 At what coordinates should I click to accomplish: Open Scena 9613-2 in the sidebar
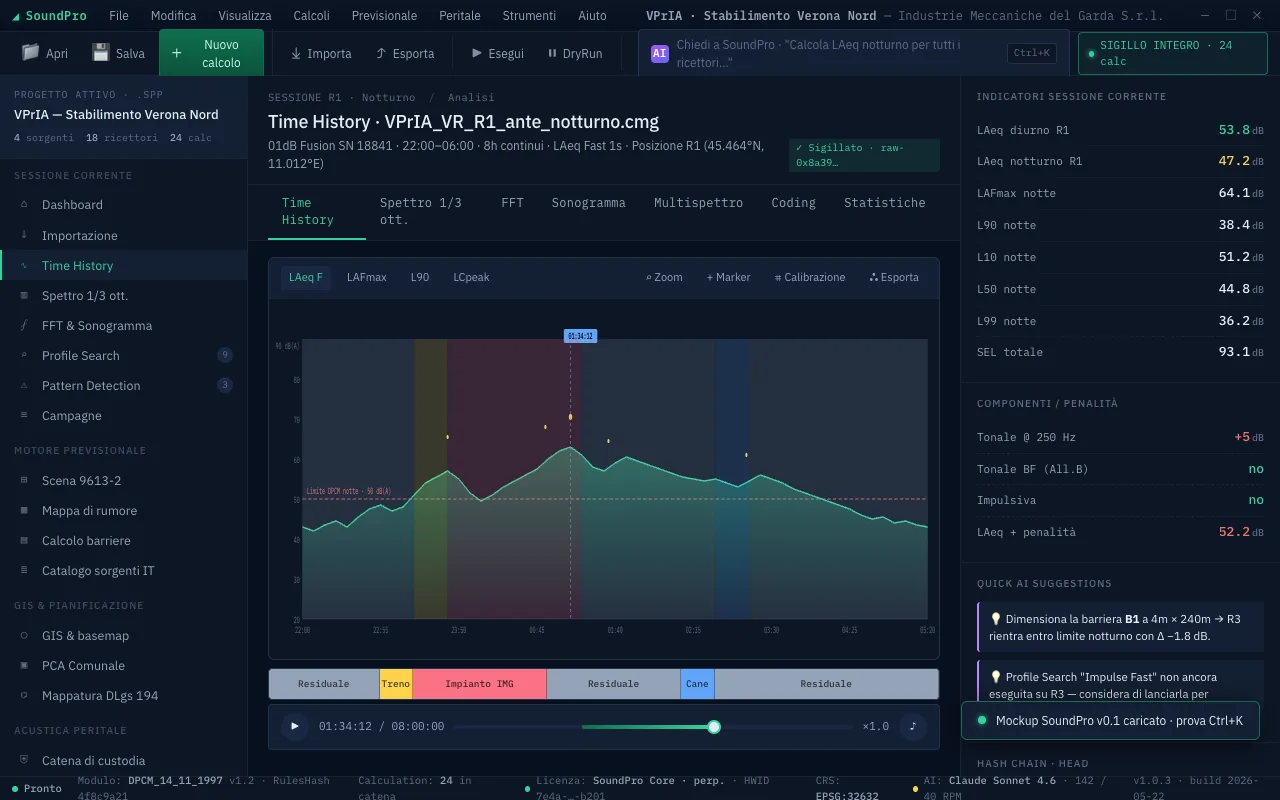tap(123, 480)
